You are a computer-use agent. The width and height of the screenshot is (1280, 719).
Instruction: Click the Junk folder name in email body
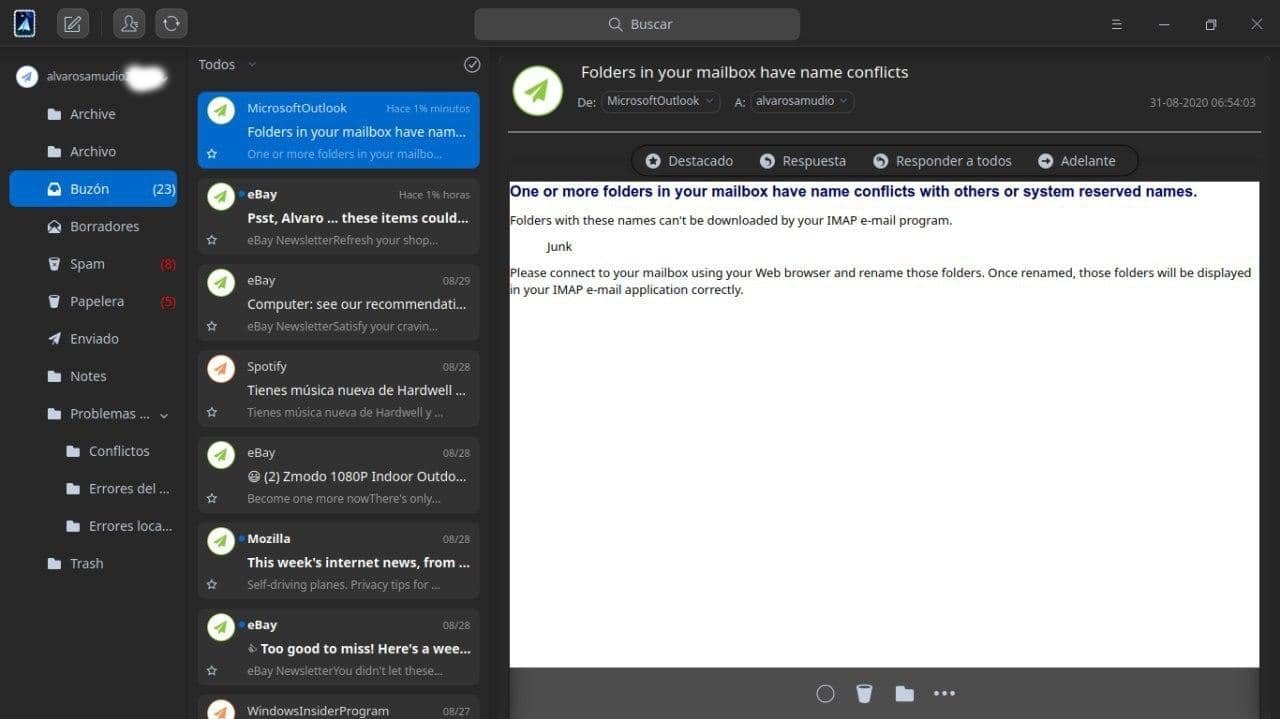click(559, 247)
